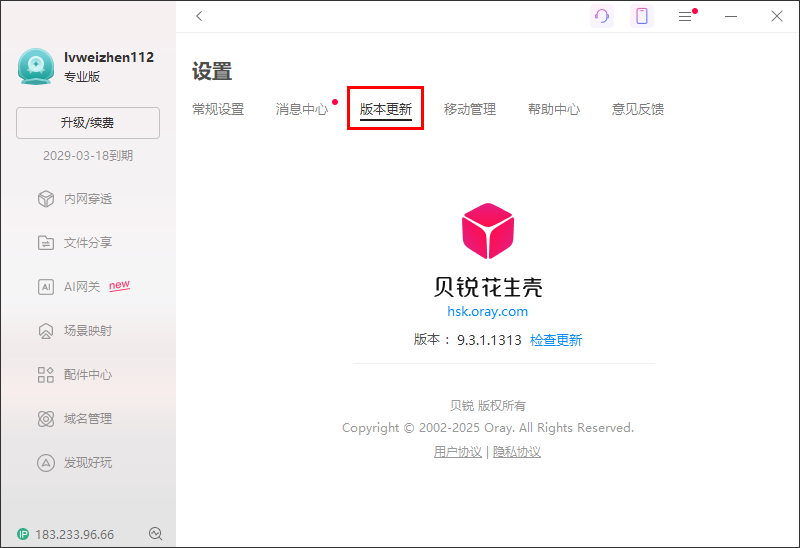Click the username lvweizhen112
The height and width of the screenshot is (548, 800).
pos(109,57)
